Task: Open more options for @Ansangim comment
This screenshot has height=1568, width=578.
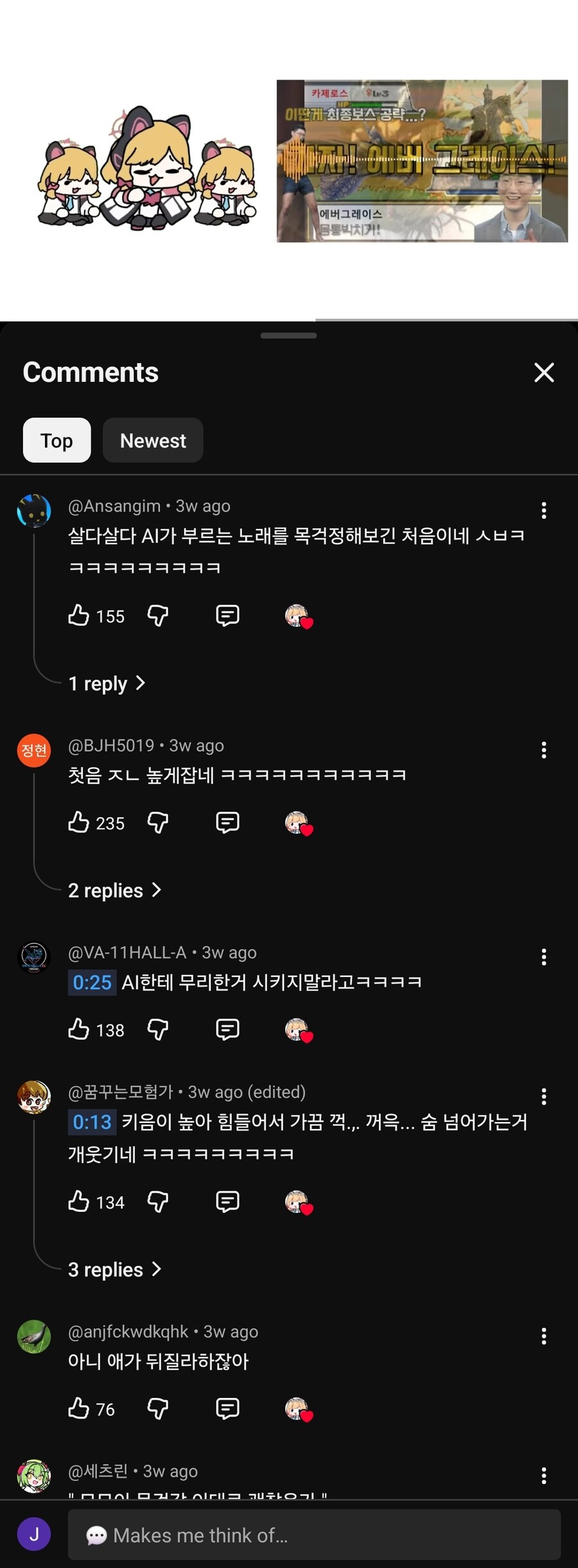Action: tap(543, 510)
